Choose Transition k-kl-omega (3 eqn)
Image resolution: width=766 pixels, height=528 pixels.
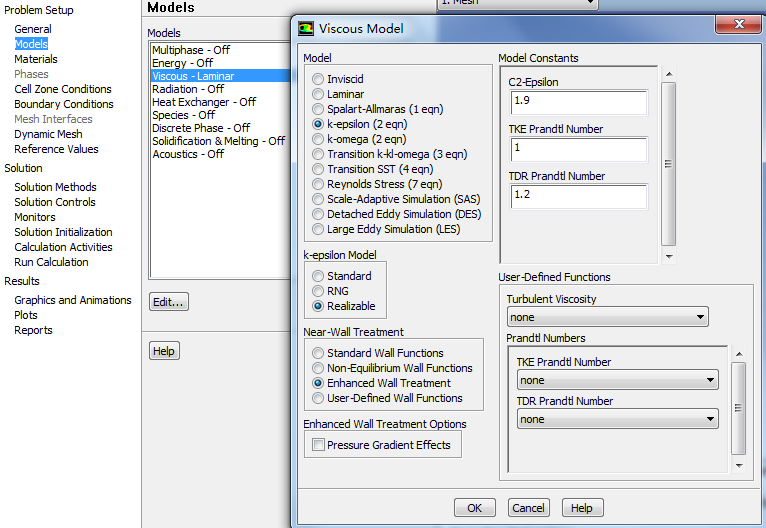point(318,154)
